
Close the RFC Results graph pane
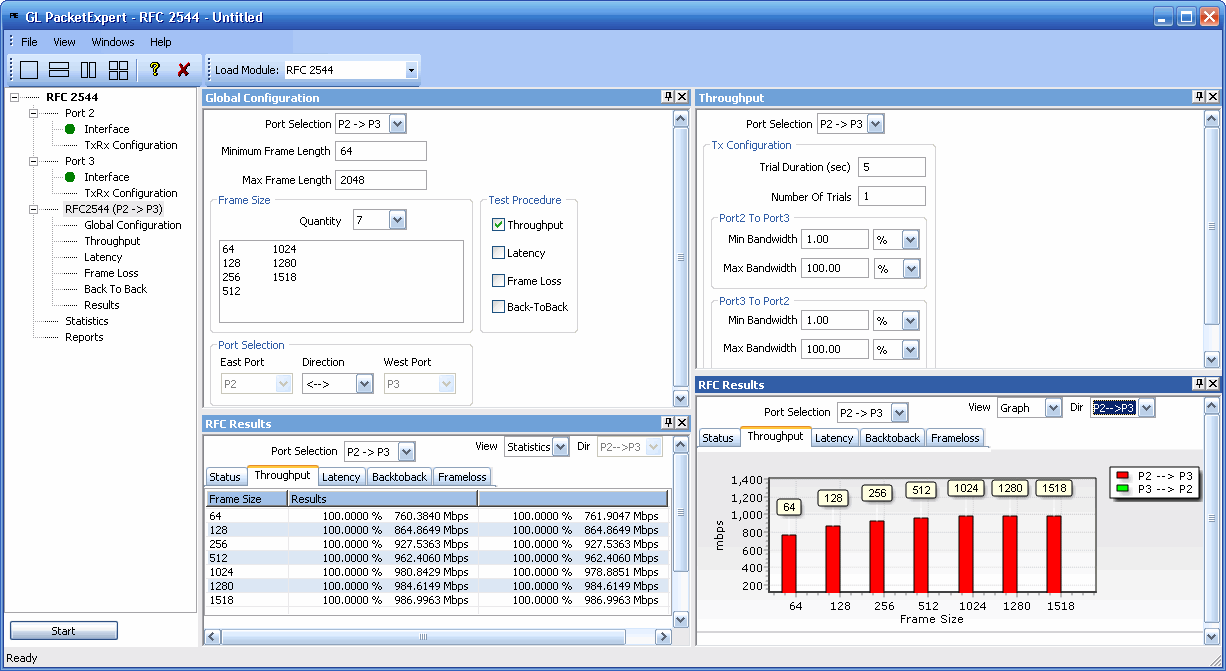(1213, 384)
